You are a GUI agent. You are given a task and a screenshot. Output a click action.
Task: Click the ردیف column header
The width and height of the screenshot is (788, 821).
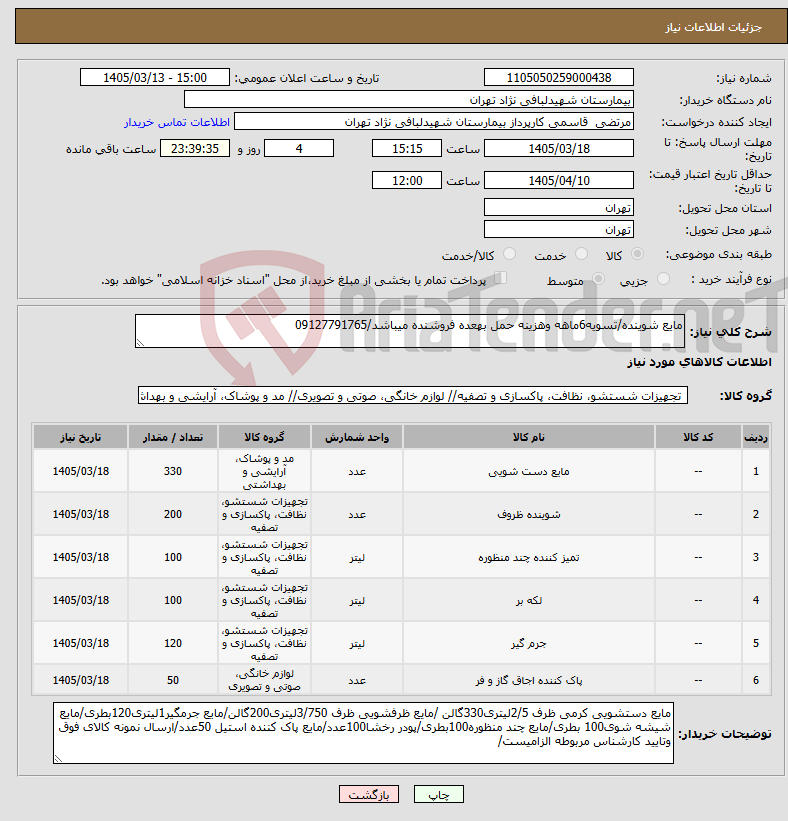(x=756, y=437)
